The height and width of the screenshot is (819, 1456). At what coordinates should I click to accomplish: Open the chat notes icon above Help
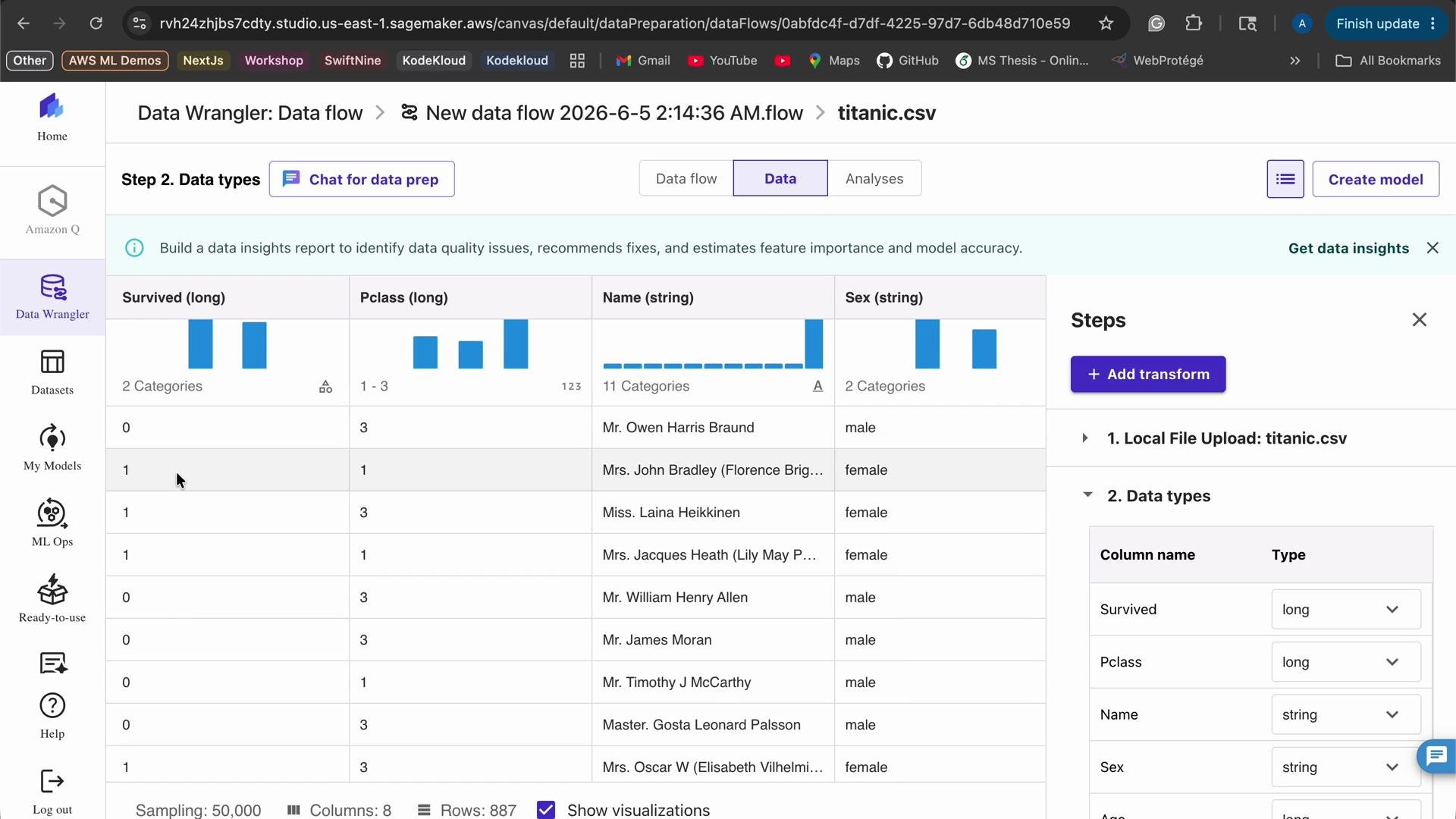pyautogui.click(x=52, y=664)
